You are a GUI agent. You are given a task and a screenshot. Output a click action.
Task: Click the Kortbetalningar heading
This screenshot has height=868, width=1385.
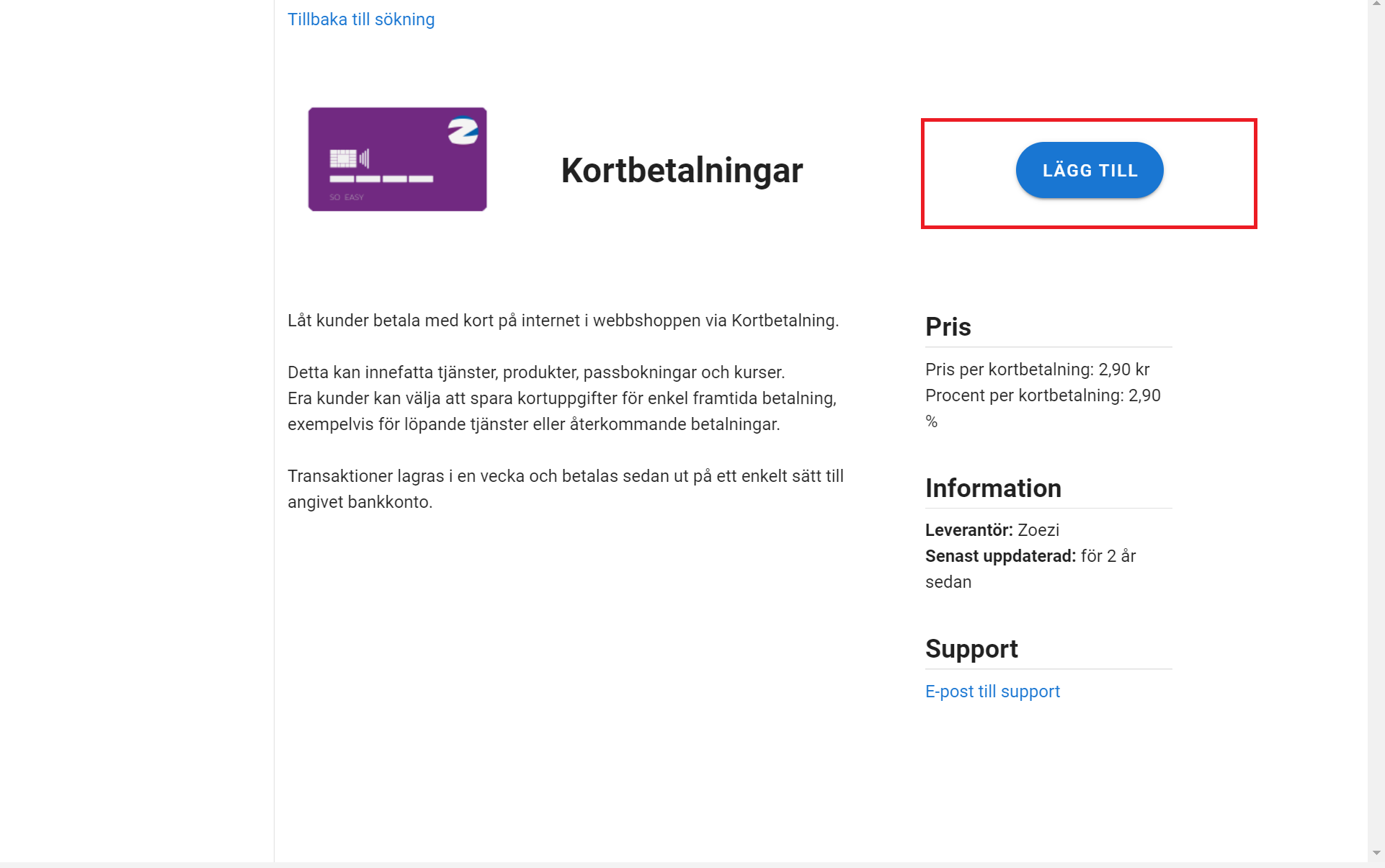682,171
